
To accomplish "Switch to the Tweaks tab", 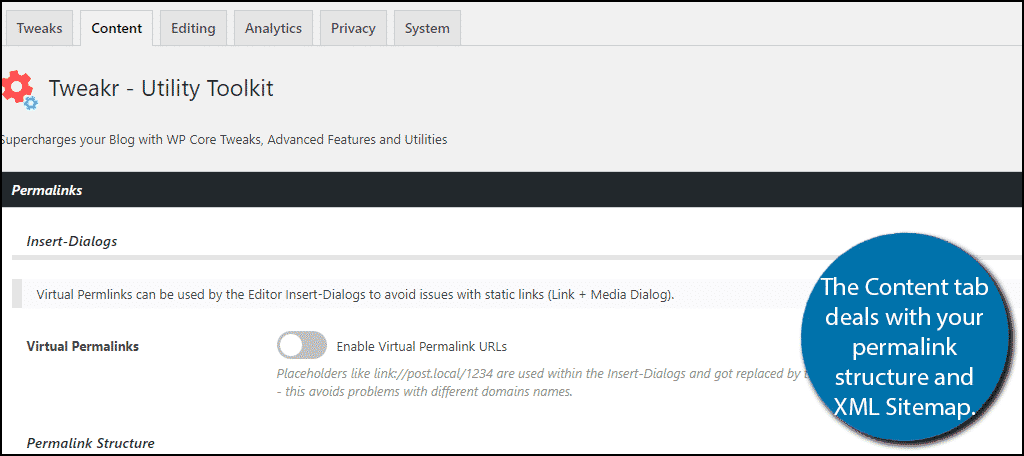I will tap(39, 28).
